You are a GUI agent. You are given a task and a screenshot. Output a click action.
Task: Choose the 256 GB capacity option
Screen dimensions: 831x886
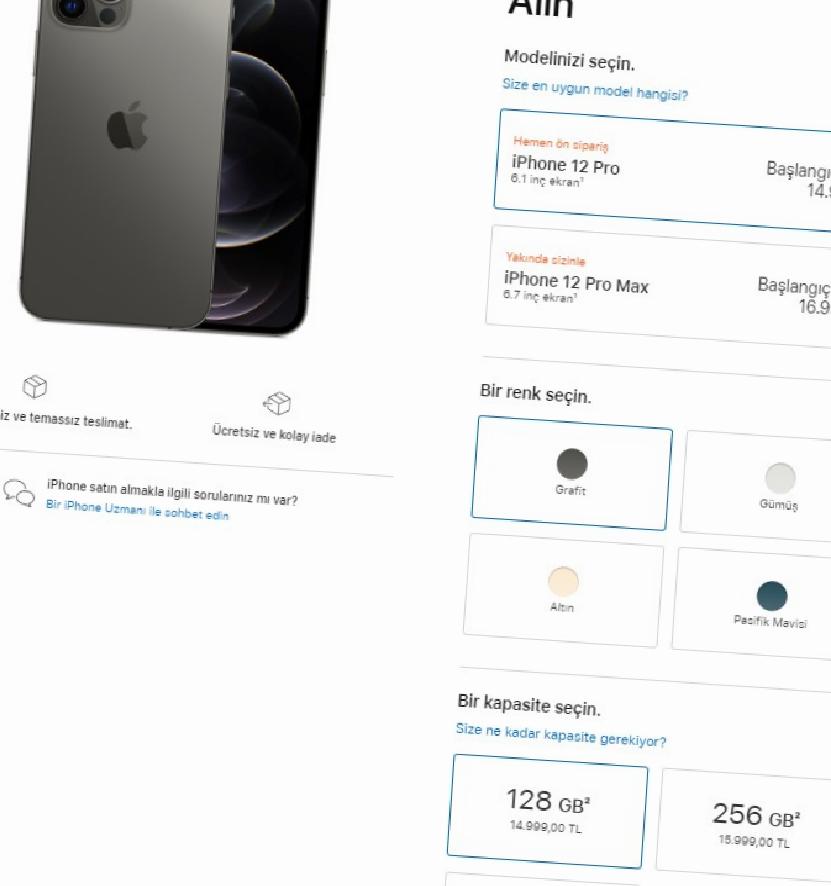744,825
